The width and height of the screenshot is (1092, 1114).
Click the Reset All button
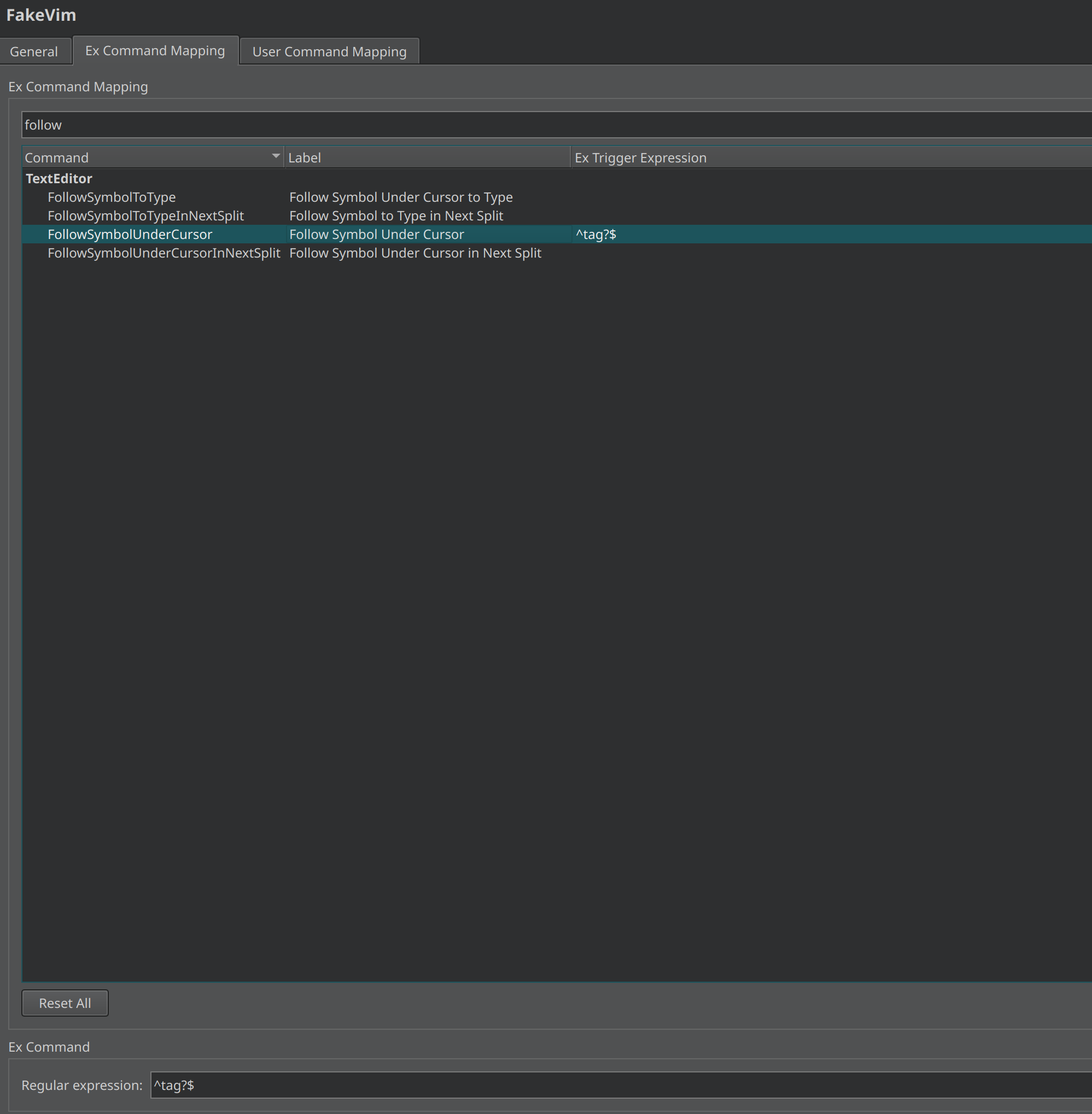click(x=64, y=1003)
